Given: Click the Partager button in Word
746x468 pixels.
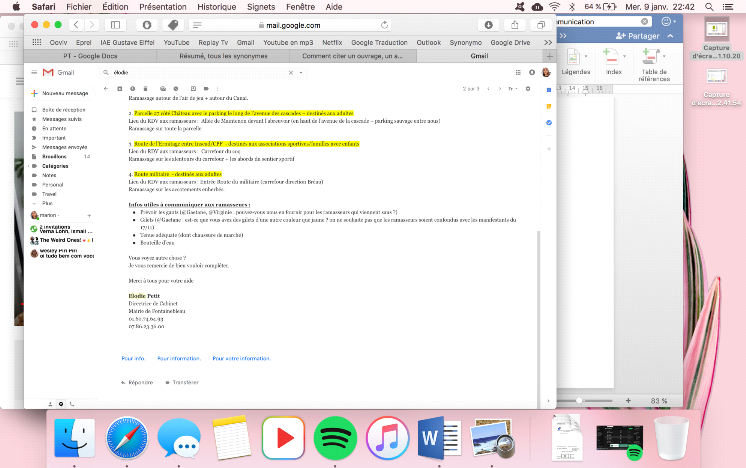Looking at the screenshot, I should click(x=638, y=36).
